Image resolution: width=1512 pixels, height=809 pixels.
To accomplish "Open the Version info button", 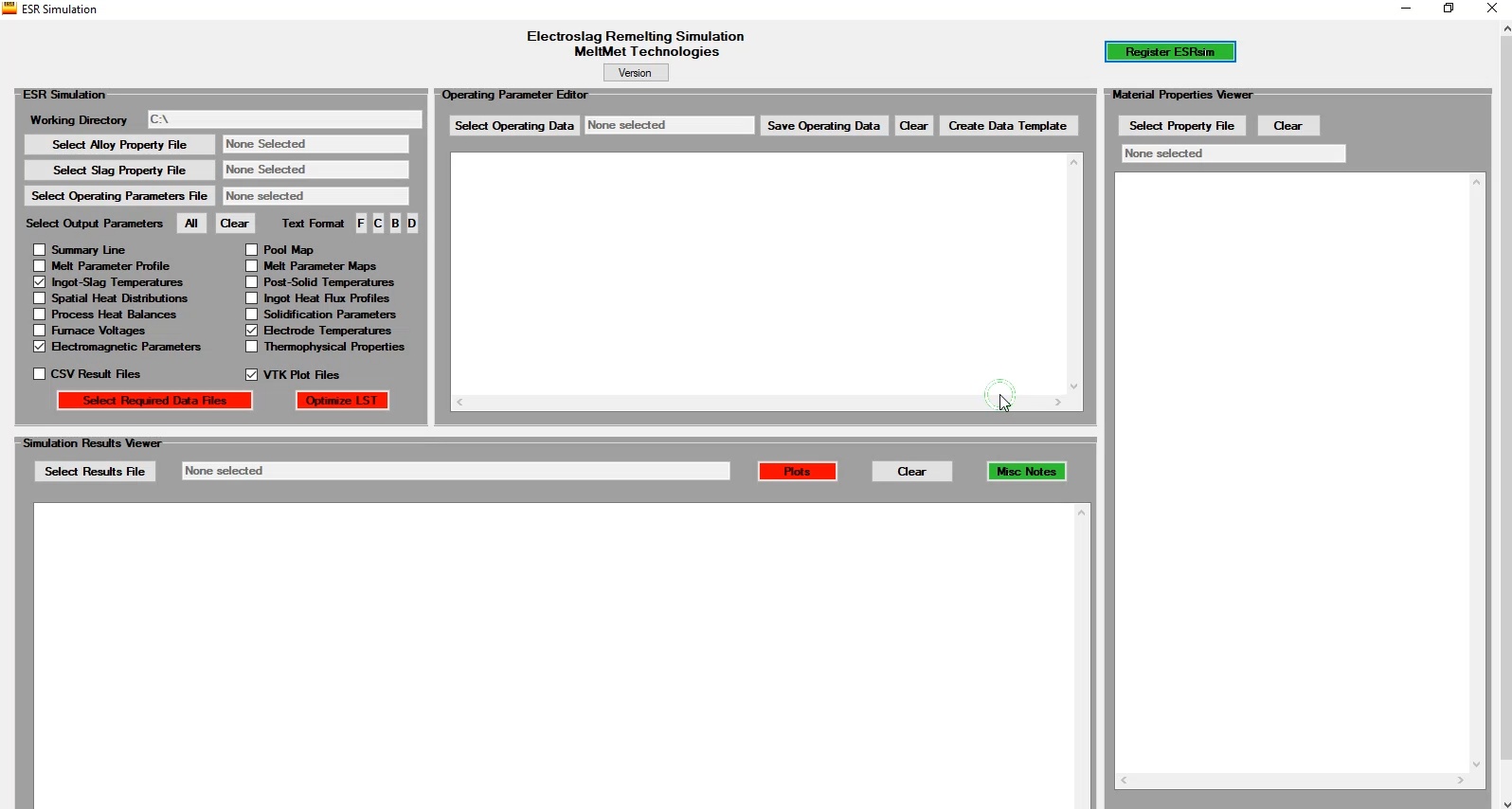I will tap(636, 73).
